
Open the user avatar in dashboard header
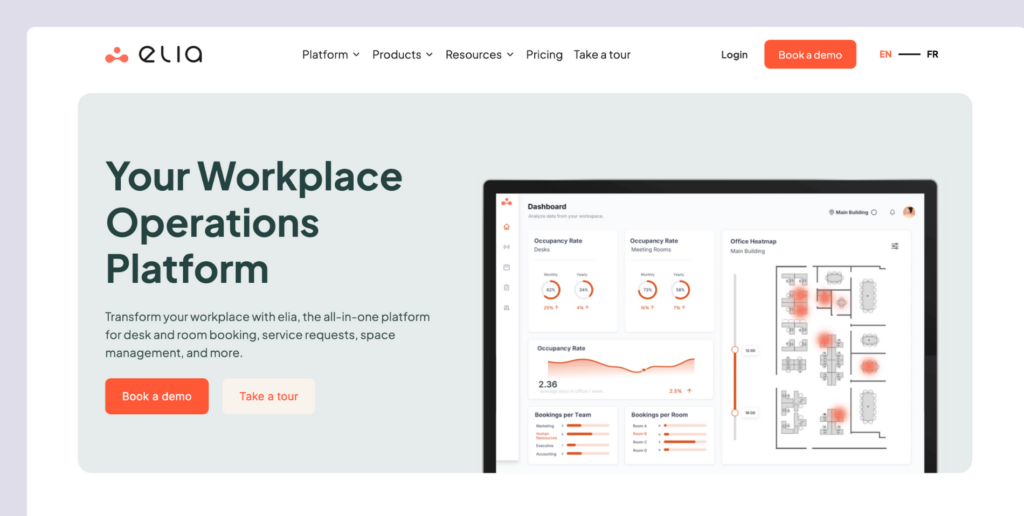pyautogui.click(x=909, y=212)
